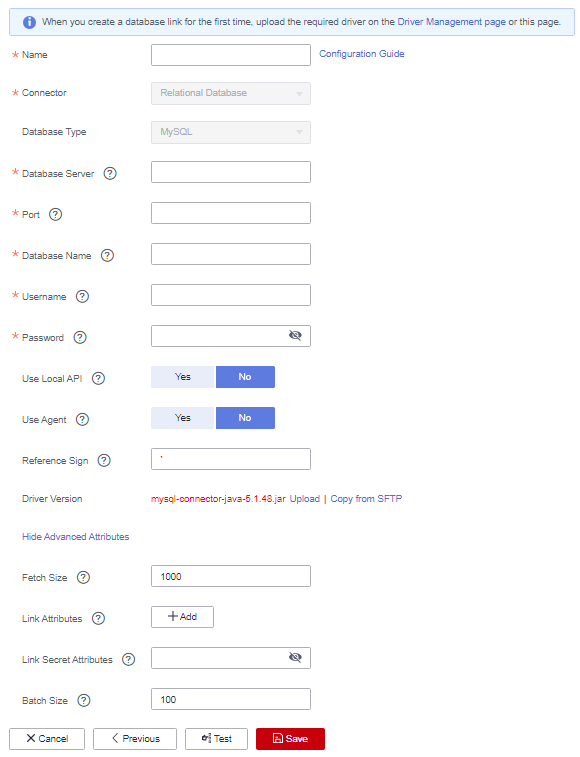Image resolution: width=580 pixels, height=757 pixels.
Task: Click the red Save button
Action: pos(290,739)
